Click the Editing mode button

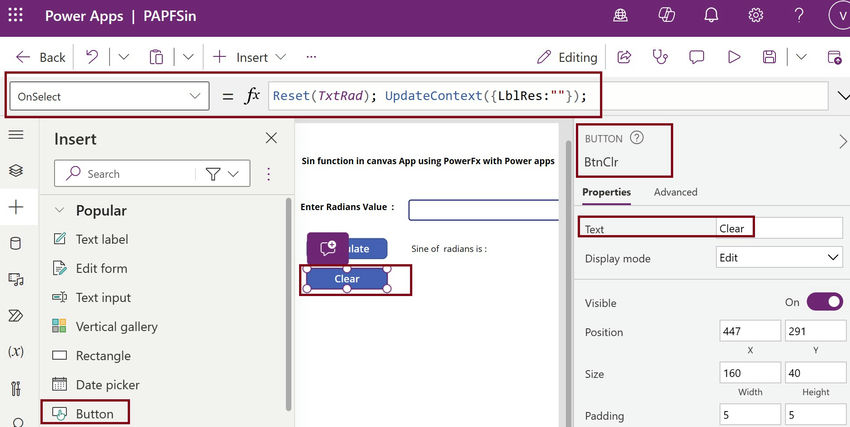click(x=567, y=57)
